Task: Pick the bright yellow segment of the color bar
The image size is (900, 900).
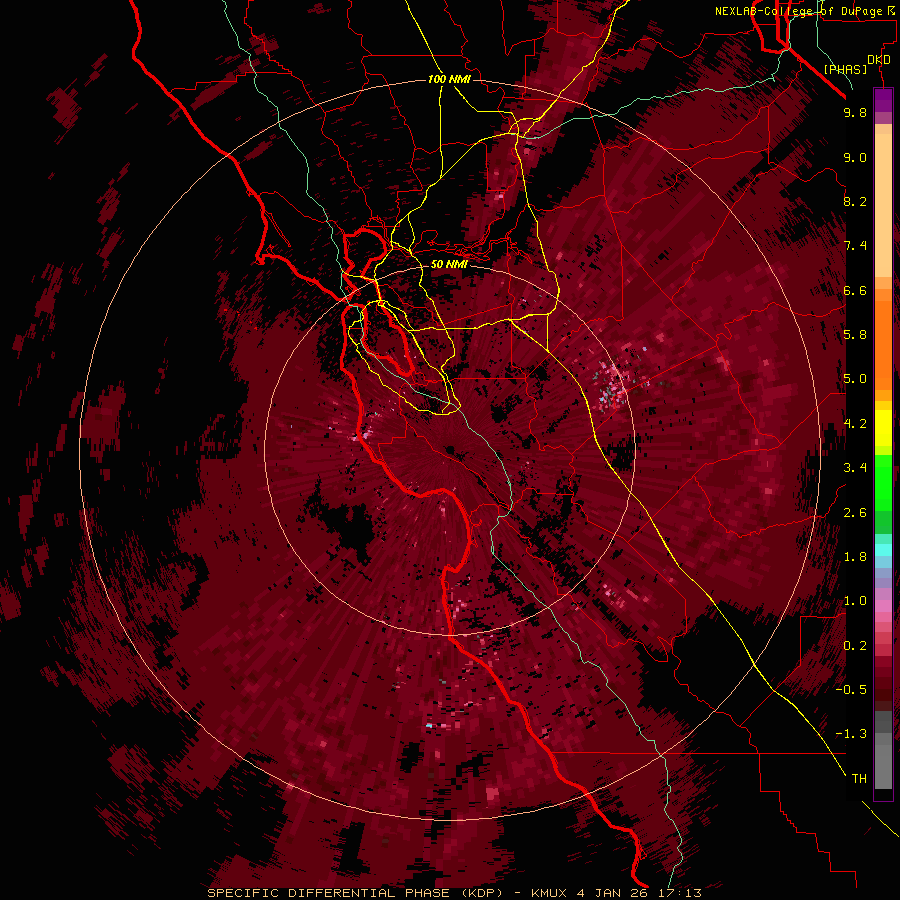Action: coord(883,428)
